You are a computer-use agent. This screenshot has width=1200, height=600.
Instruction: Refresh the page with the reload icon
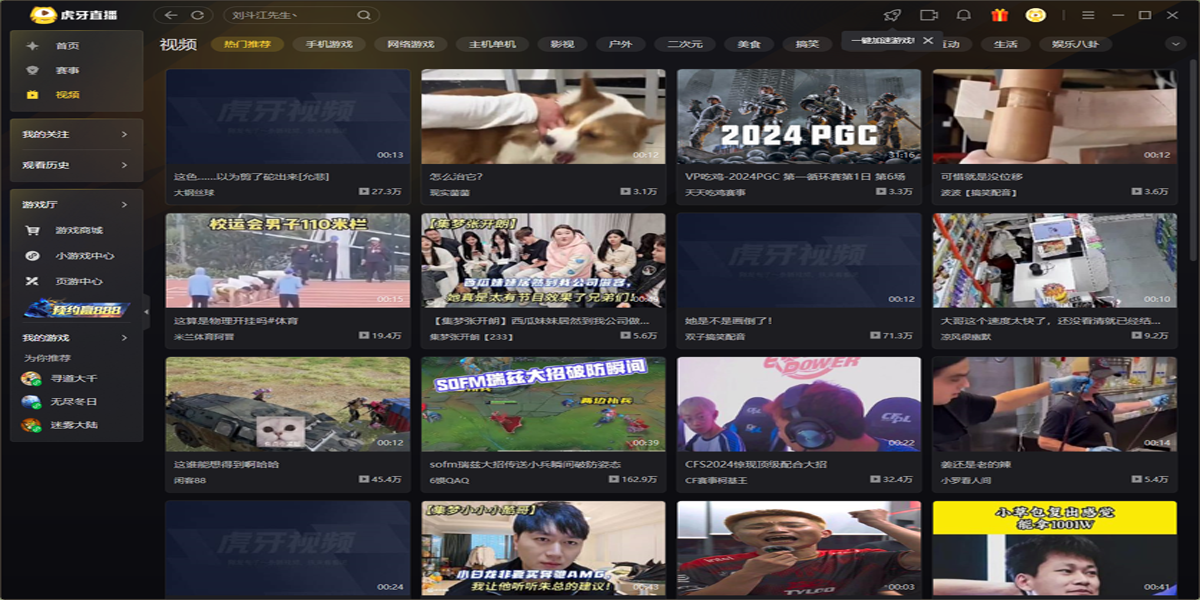click(197, 15)
